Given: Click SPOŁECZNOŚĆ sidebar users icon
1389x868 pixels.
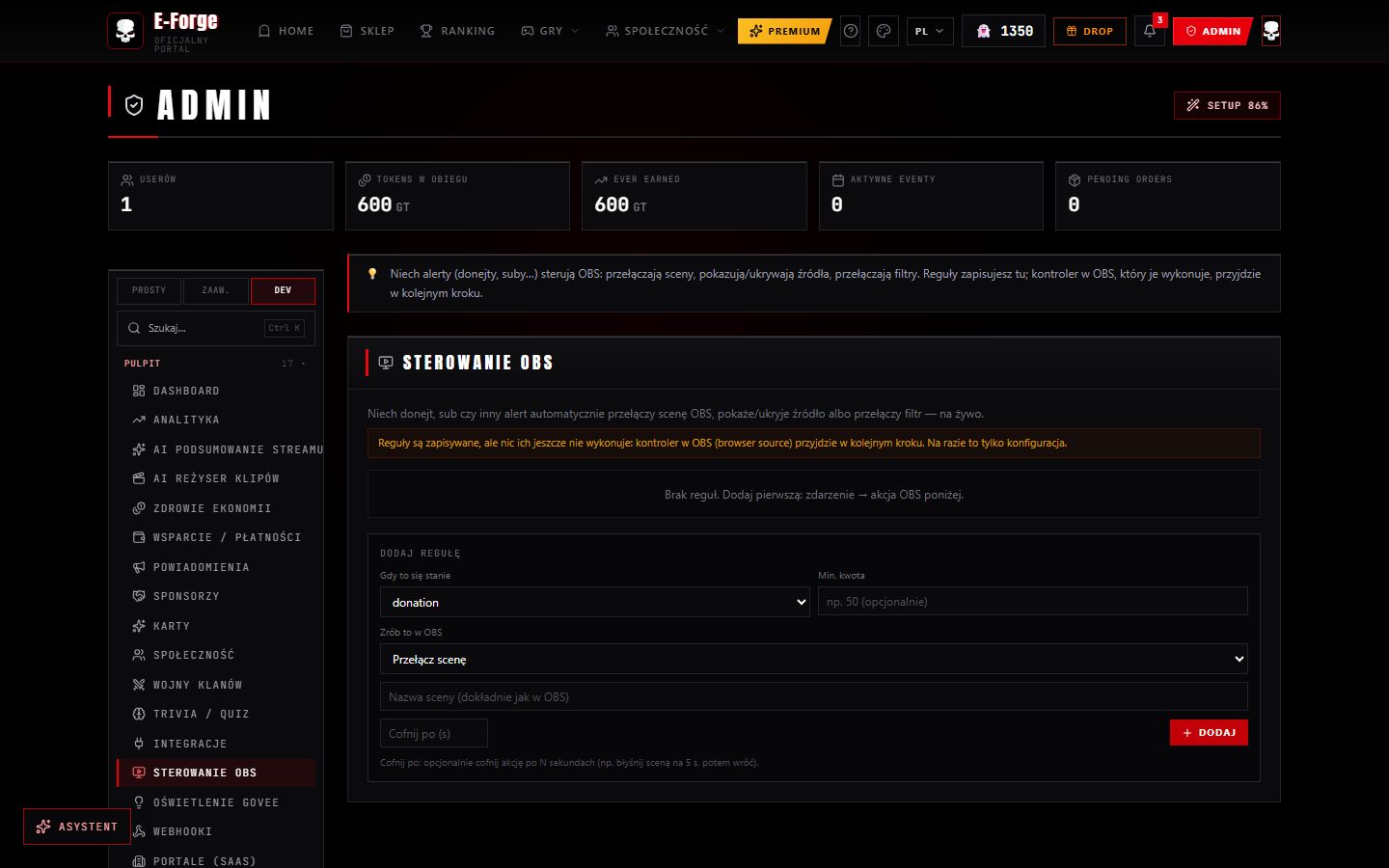Looking at the screenshot, I should [139, 655].
